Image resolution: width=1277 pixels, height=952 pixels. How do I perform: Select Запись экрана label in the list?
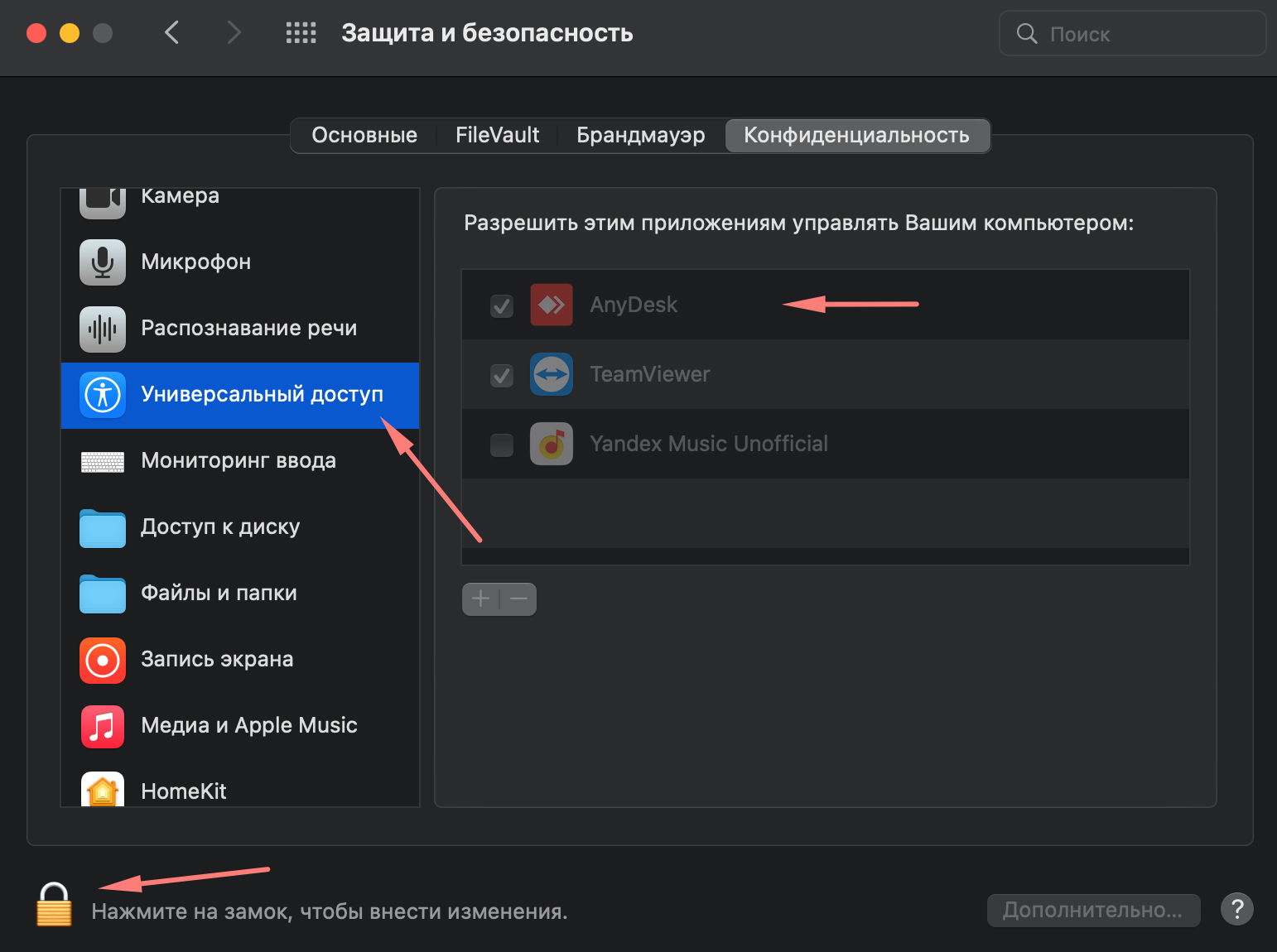click(x=217, y=659)
